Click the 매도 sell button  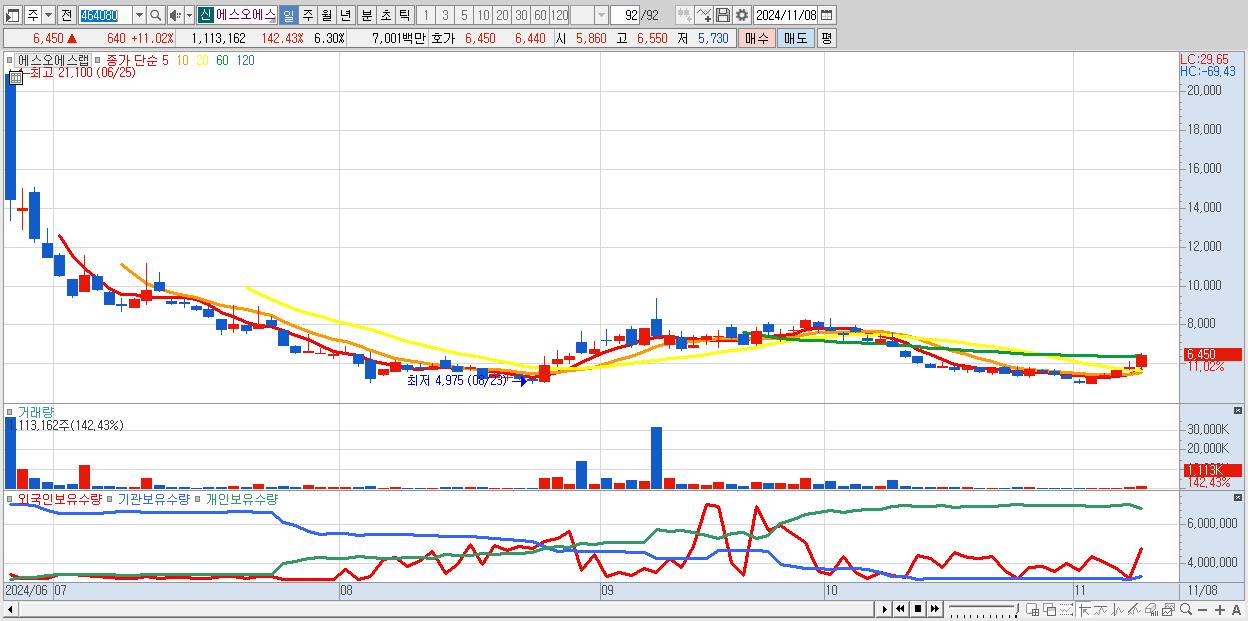pyautogui.click(x=795, y=38)
